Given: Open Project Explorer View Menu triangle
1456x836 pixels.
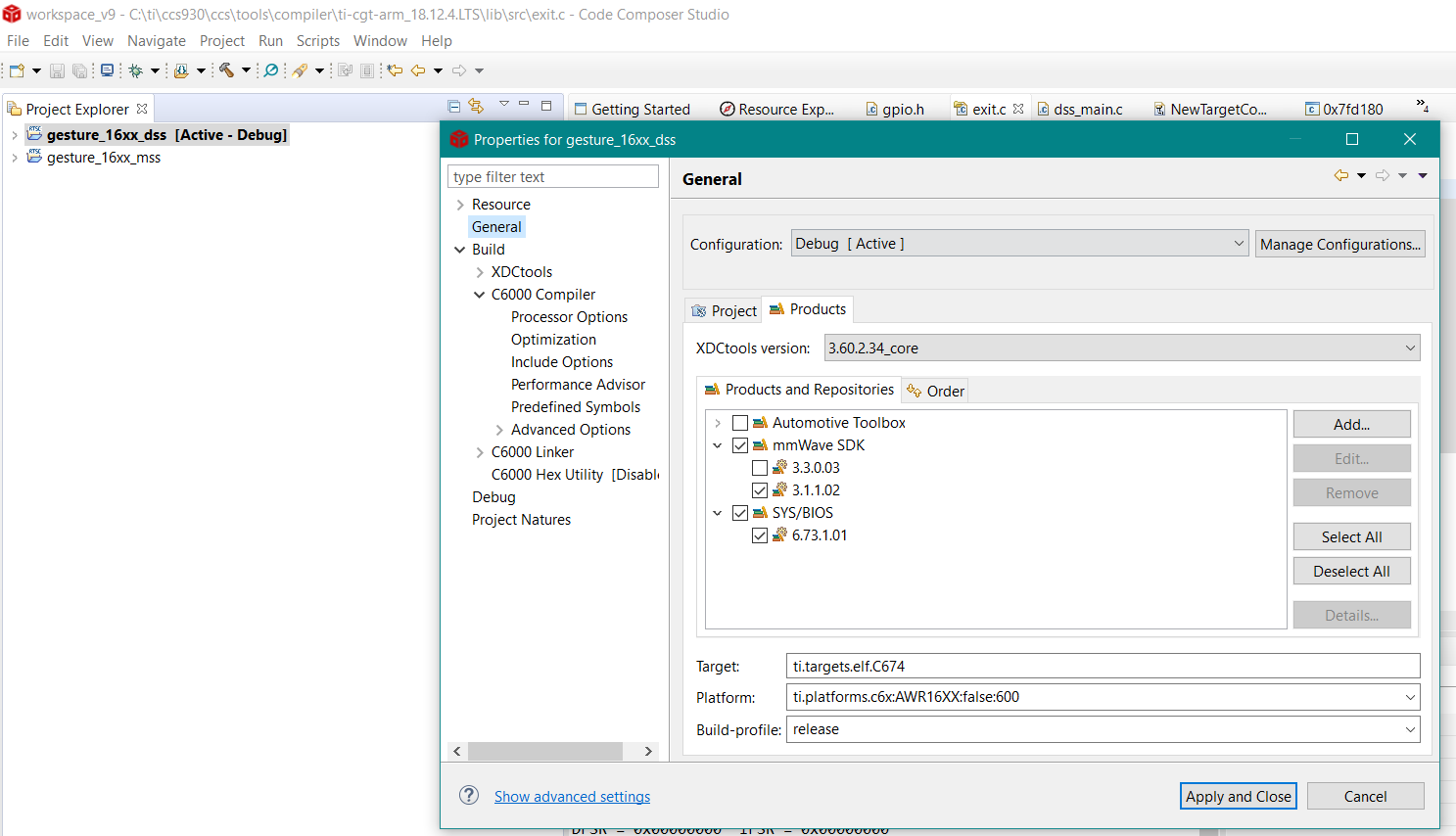Looking at the screenshot, I should tap(504, 104).
